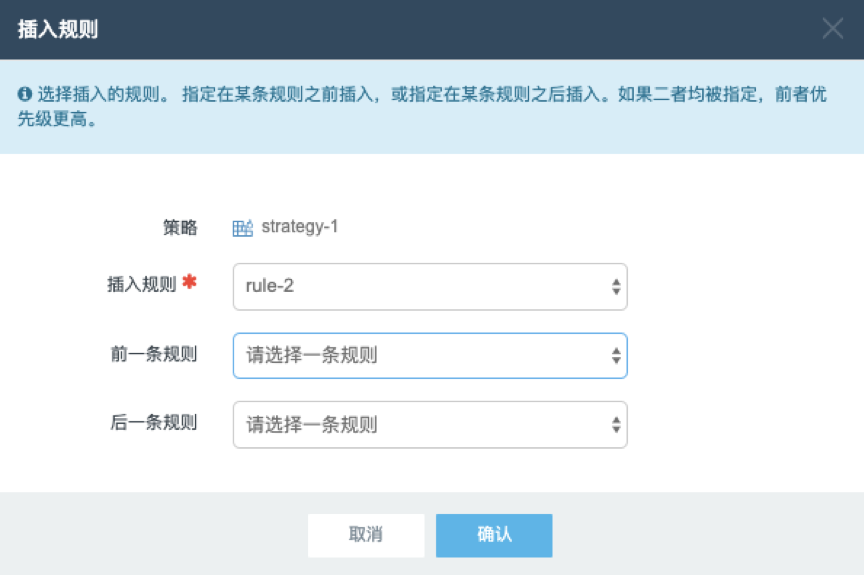
Task: Click the blue info icon in banner
Action: [25, 94]
